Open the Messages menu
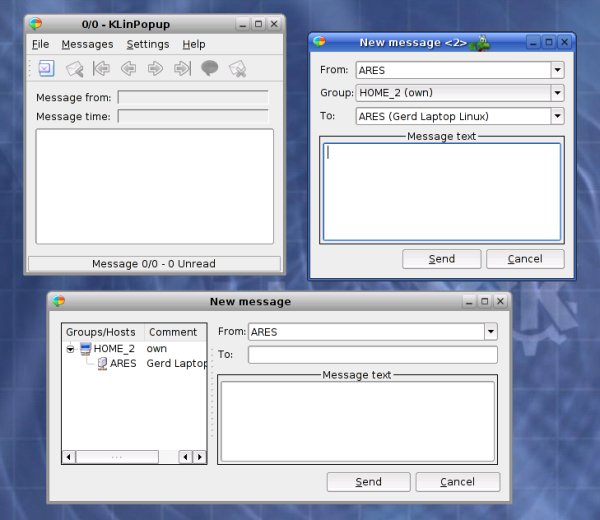This screenshot has width=600, height=520. 87,44
